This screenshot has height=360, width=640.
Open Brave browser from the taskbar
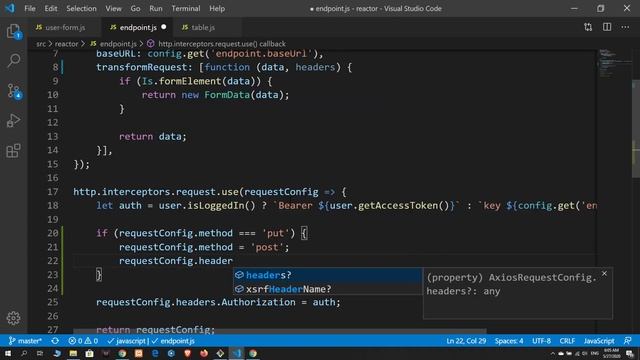tap(187, 353)
